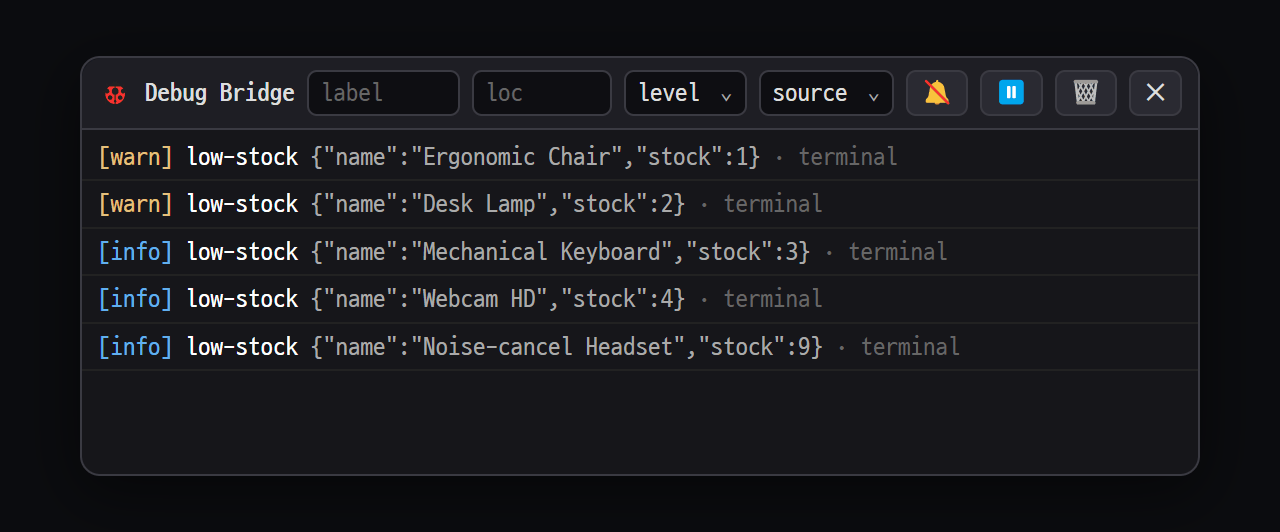Click low-stock label on Desk Lamp row

point(243,204)
